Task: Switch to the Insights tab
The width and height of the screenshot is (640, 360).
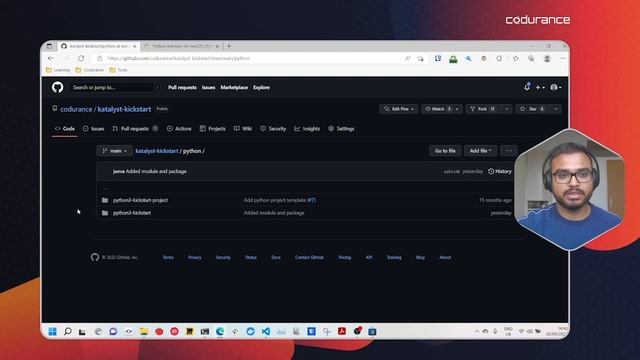Action: pos(307,129)
